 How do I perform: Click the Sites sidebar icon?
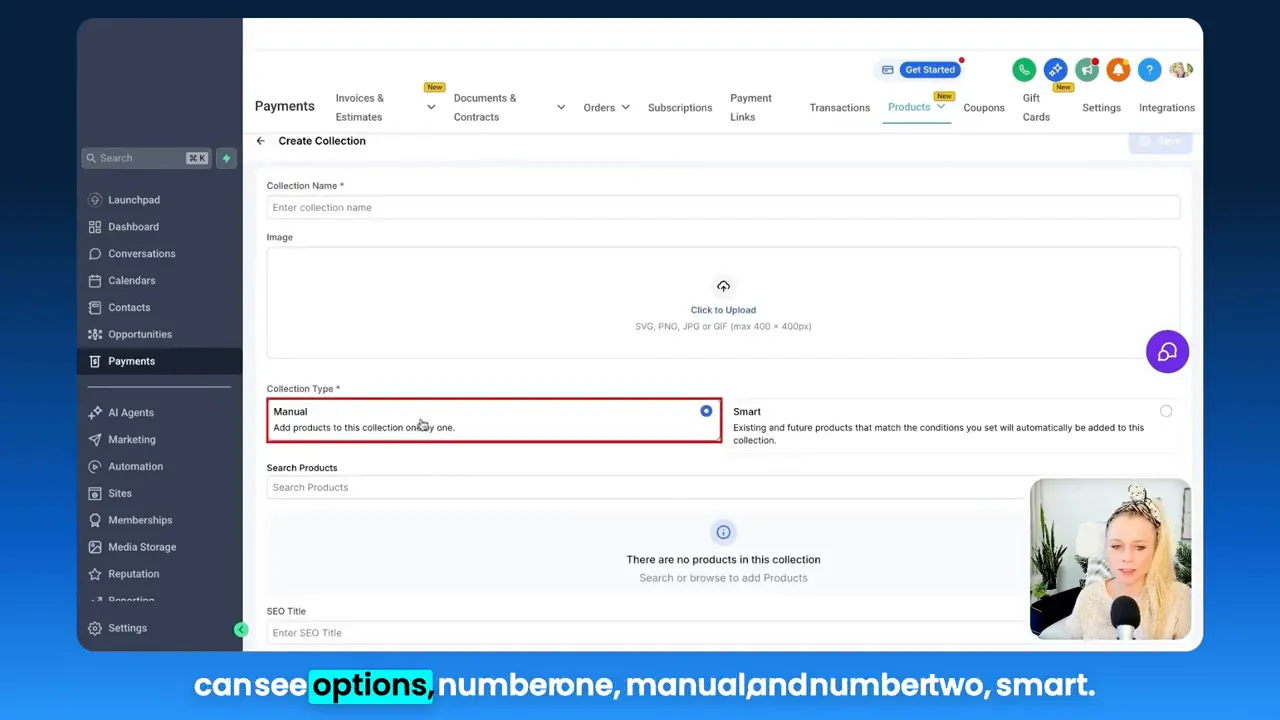pos(95,494)
